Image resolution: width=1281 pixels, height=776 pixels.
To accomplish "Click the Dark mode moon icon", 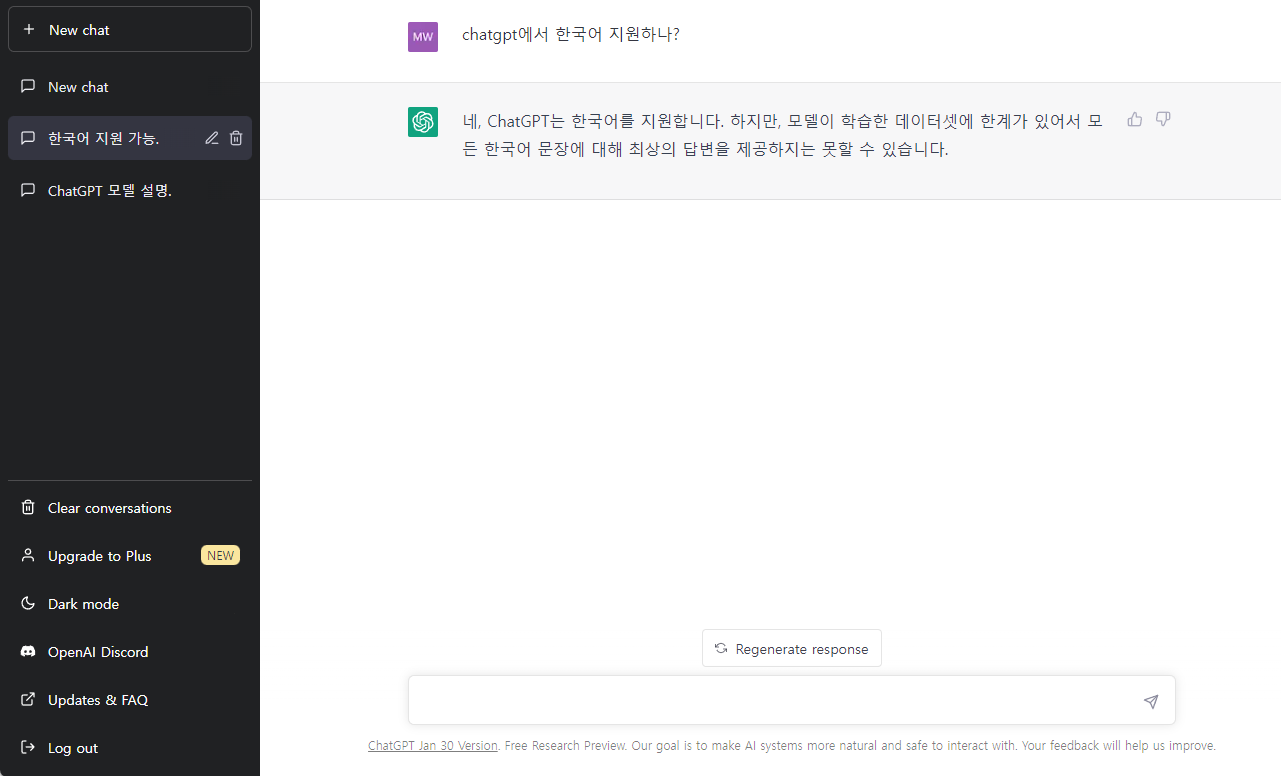I will tap(28, 604).
